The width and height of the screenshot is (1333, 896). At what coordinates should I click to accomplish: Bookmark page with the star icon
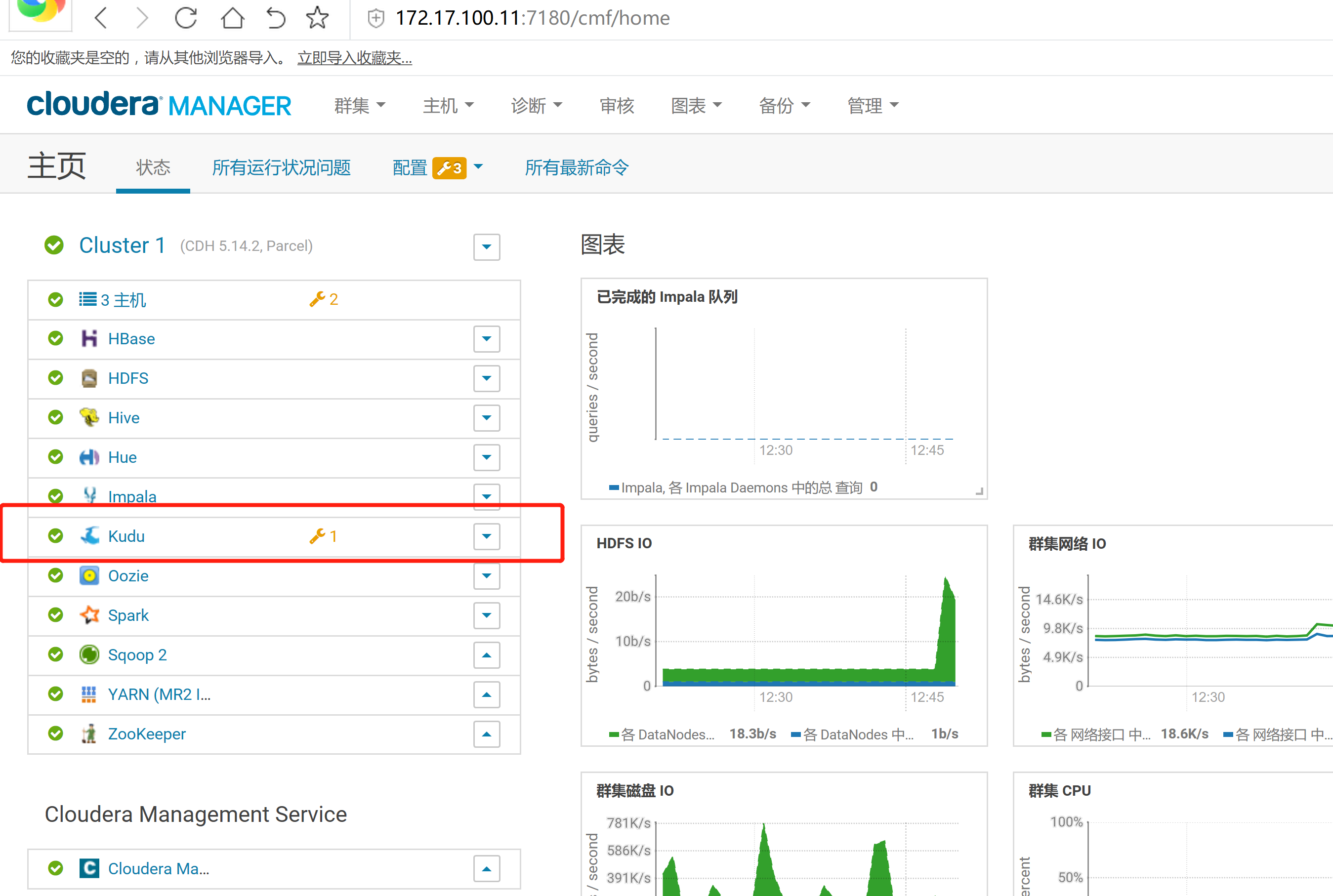pyautogui.click(x=317, y=18)
